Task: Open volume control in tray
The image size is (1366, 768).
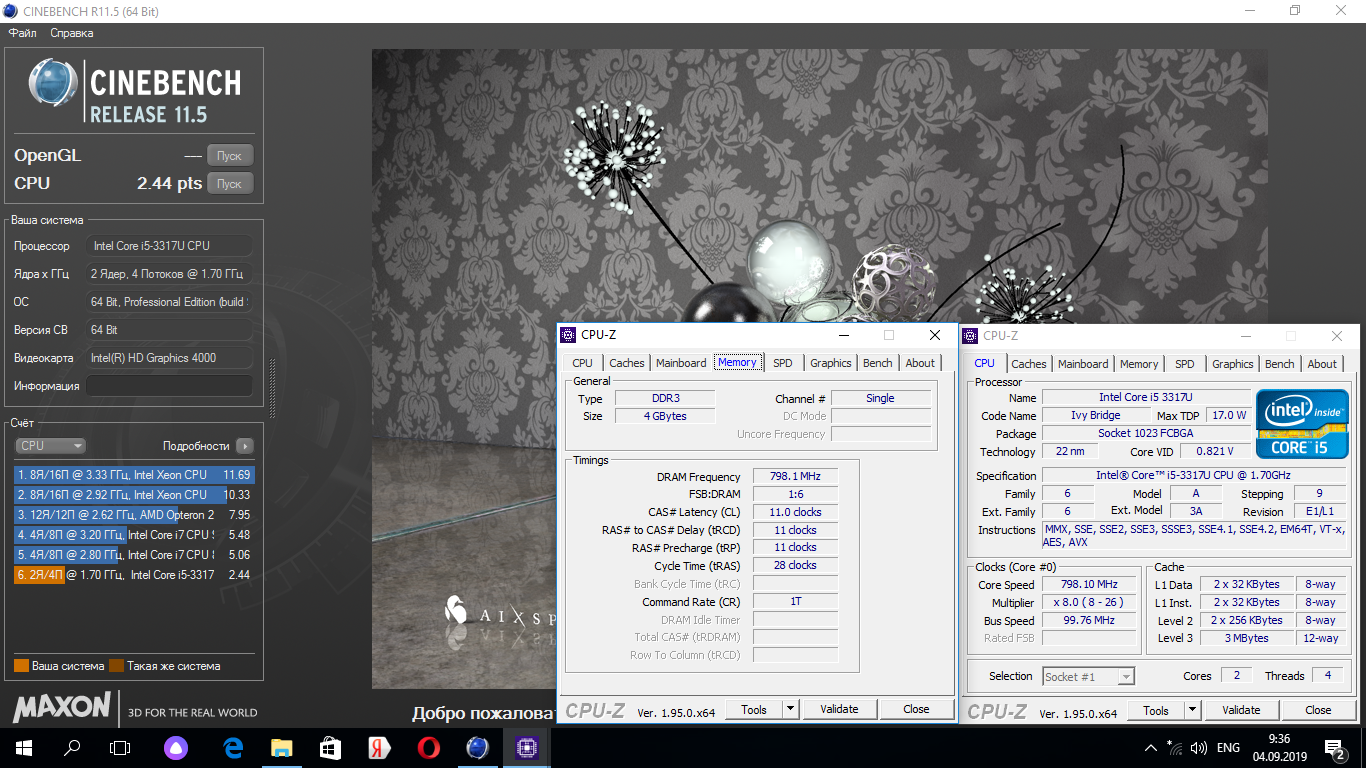Action: coord(1198,748)
